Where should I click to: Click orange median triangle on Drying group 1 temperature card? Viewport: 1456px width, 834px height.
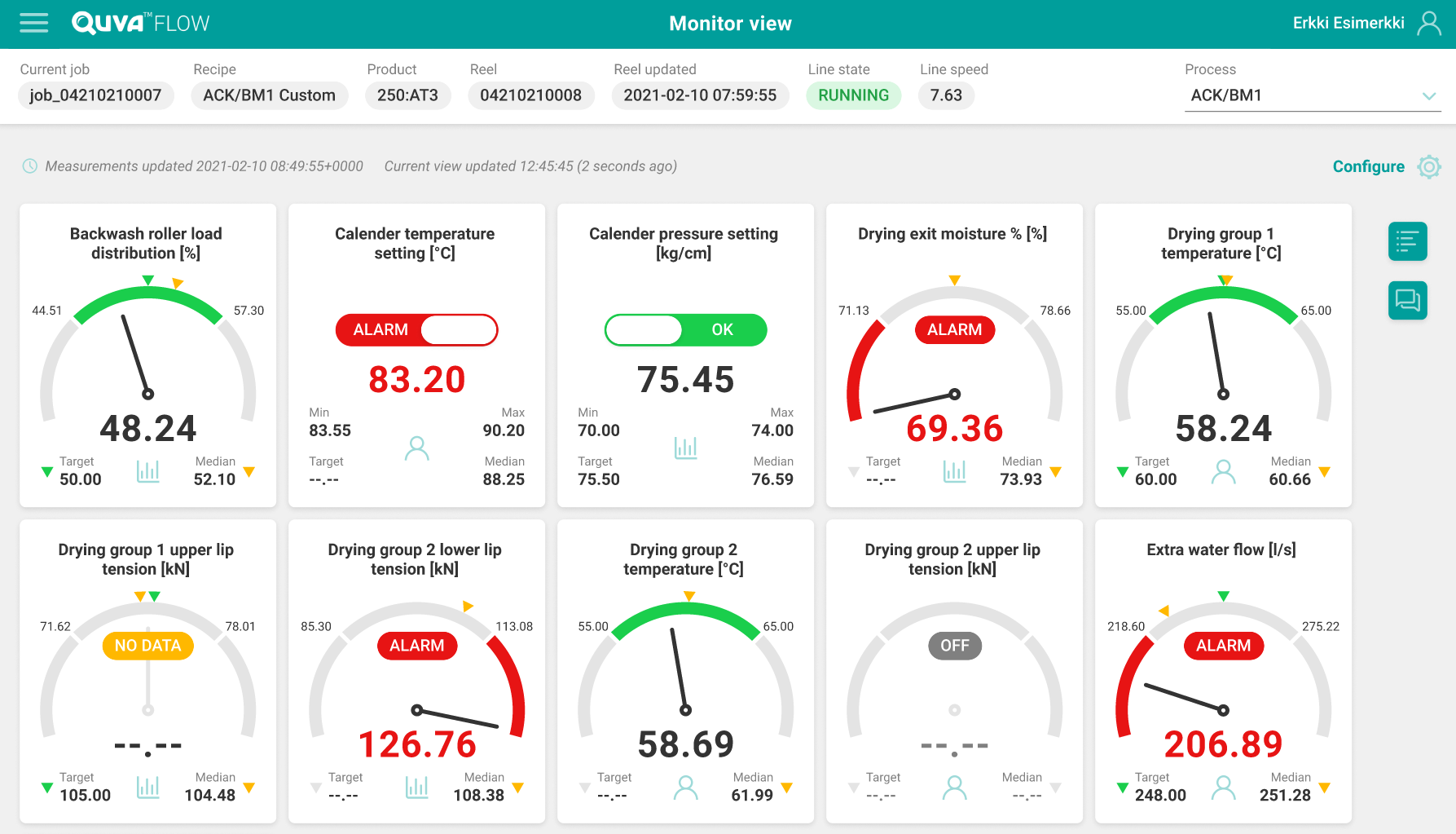pos(1325,472)
